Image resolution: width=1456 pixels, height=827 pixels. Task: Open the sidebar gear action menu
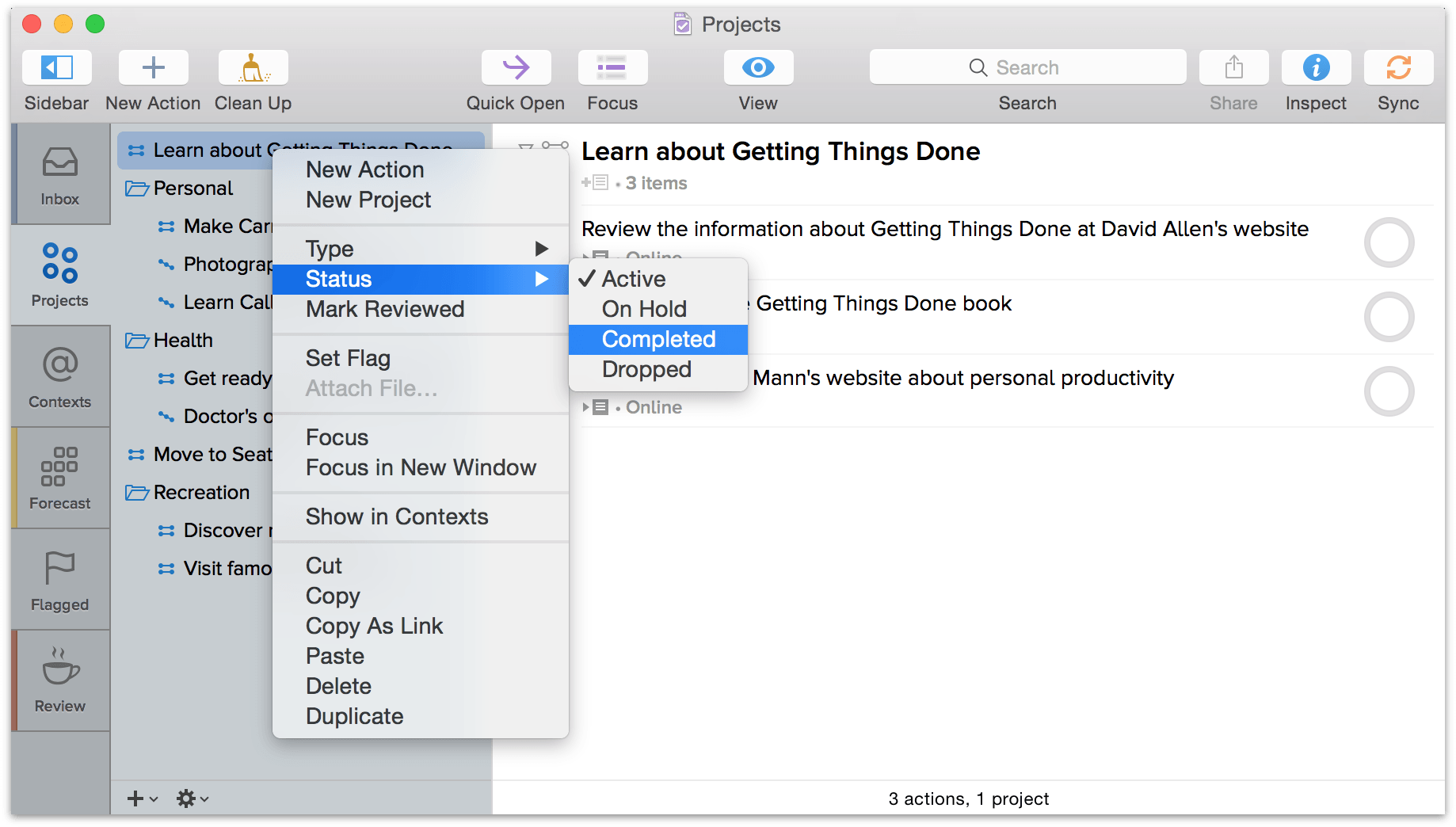coord(192,798)
